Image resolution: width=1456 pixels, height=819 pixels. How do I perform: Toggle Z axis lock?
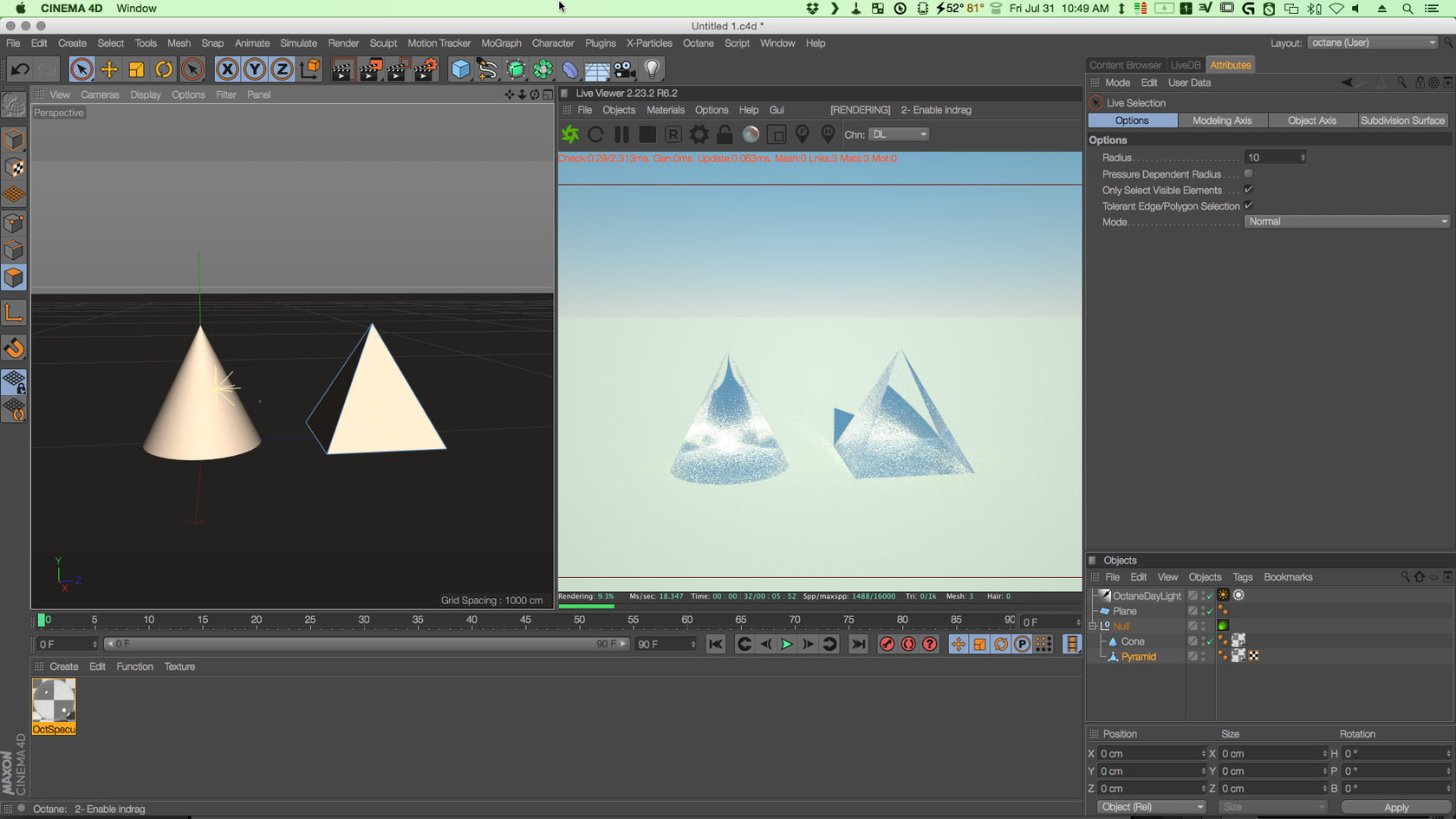[x=283, y=69]
